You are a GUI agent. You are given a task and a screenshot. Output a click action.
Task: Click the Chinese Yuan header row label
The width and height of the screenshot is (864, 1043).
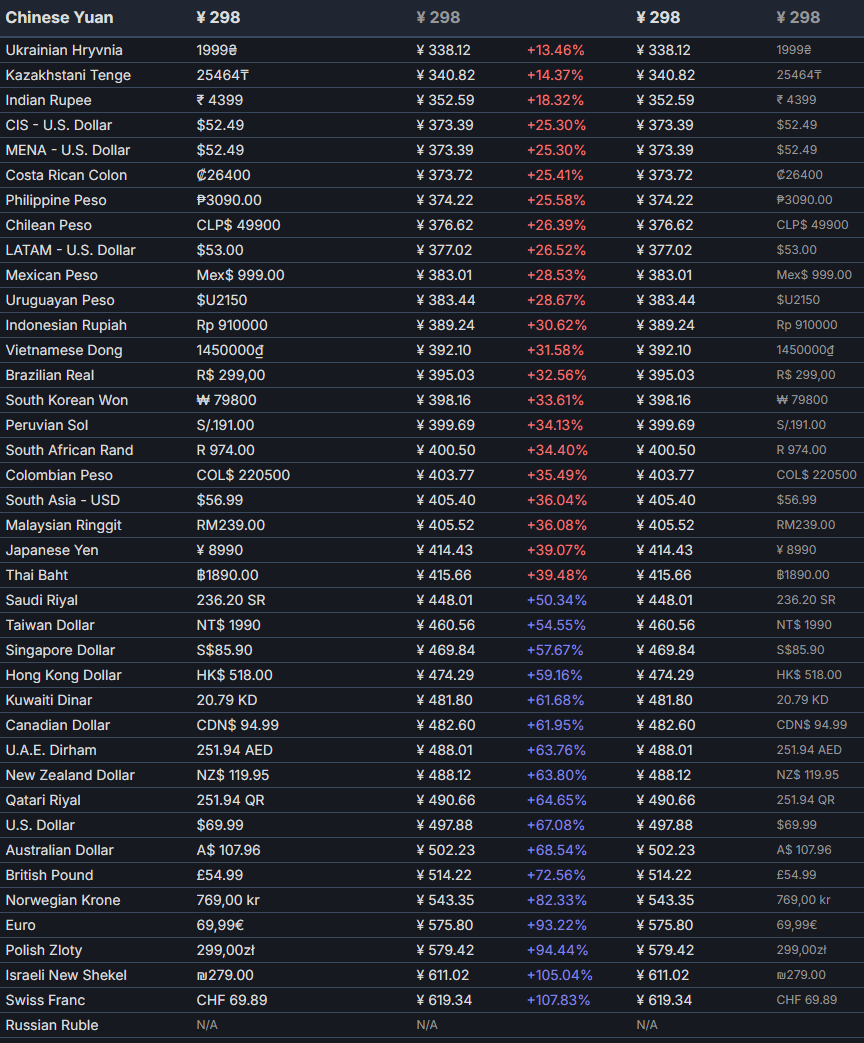(59, 17)
